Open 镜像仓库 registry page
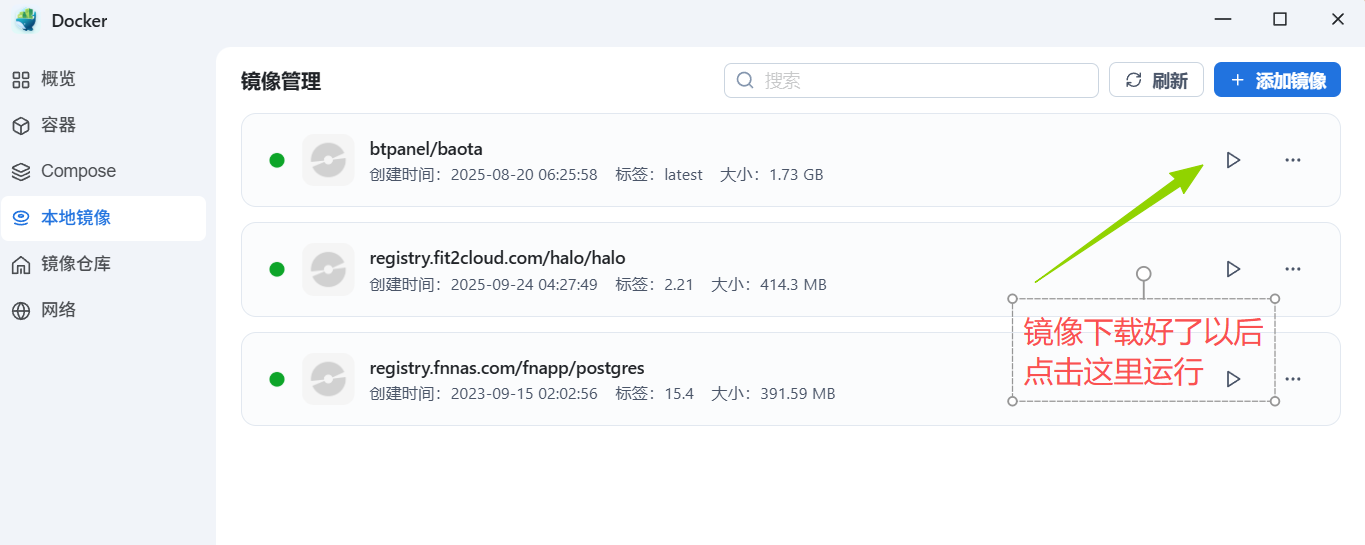1365x545 pixels. pyautogui.click(x=75, y=264)
